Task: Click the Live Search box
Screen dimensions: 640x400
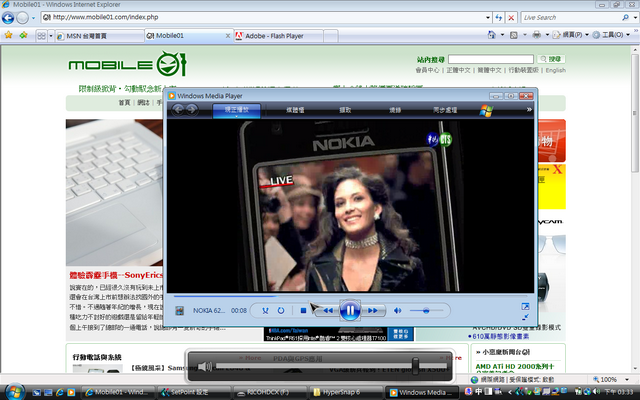Action: [x=570, y=18]
